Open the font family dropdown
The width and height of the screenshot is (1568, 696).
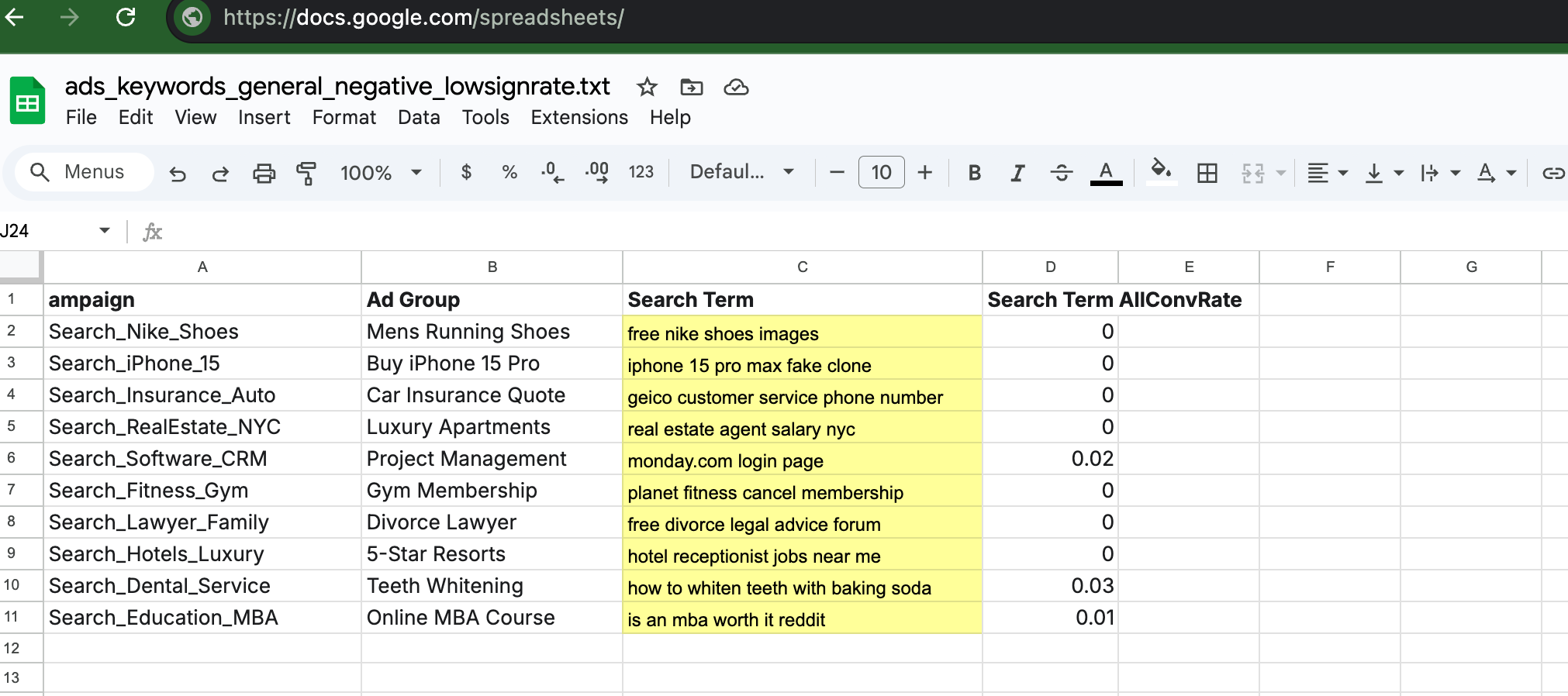[x=741, y=172]
